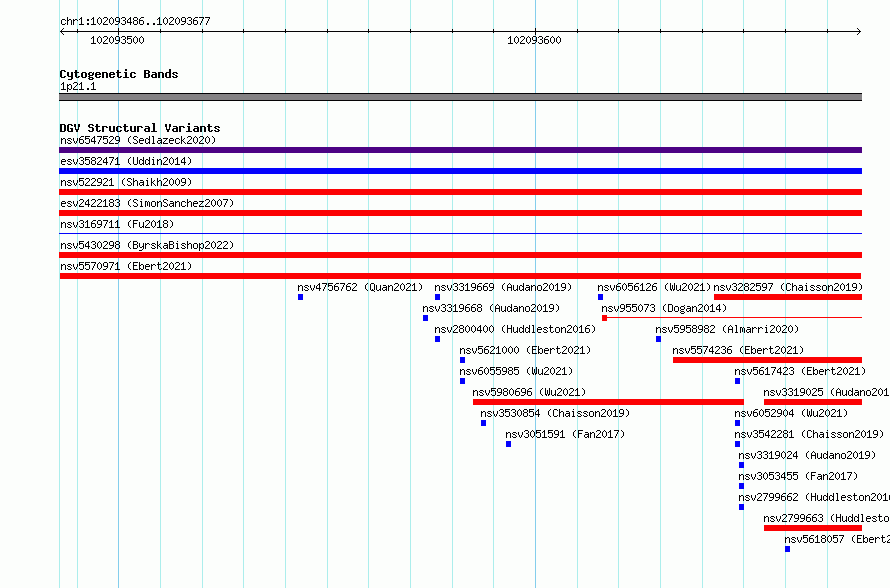Open the nsv955073 (Dogan2014) label
Viewport: 890px width, 588px height.
664,308
